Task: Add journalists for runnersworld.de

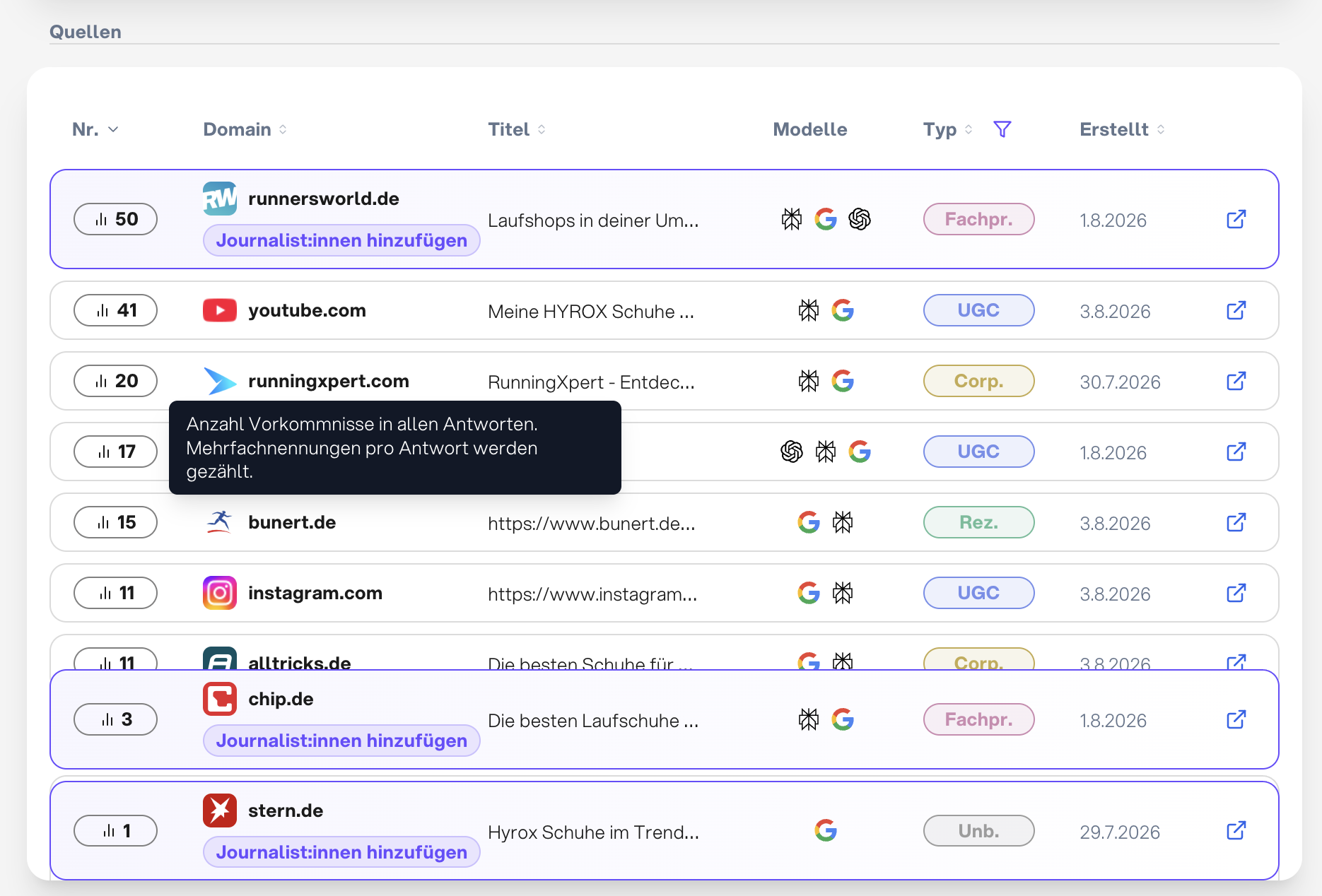Action: tap(341, 240)
